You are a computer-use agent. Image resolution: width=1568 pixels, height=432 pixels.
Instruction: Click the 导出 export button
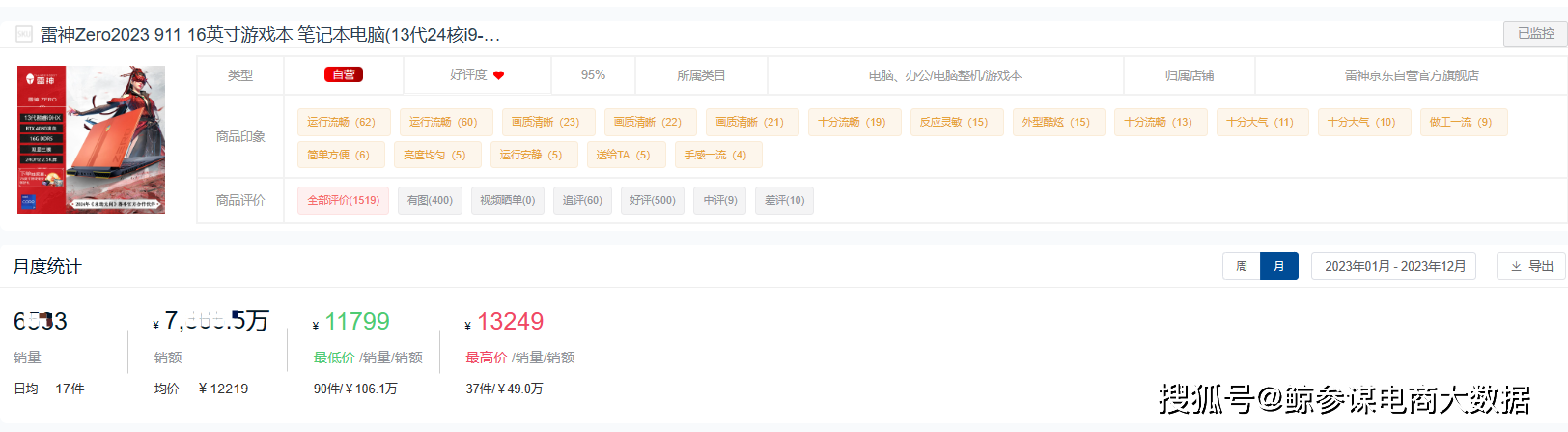tap(1531, 266)
